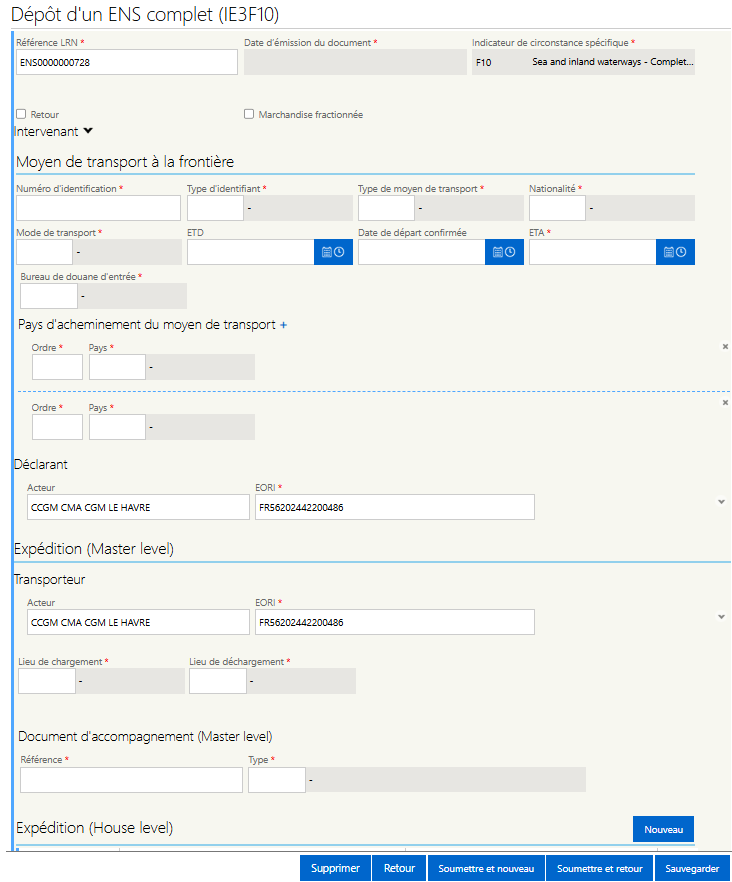Expand the Transporteur details chevron
The height and width of the screenshot is (882, 732).
[721, 617]
